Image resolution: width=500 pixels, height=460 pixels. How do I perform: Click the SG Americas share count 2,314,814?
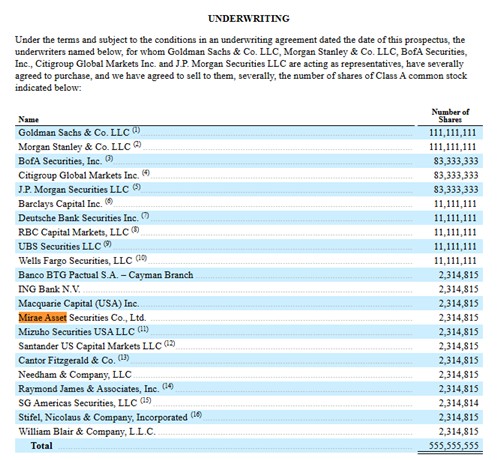[x=459, y=403]
